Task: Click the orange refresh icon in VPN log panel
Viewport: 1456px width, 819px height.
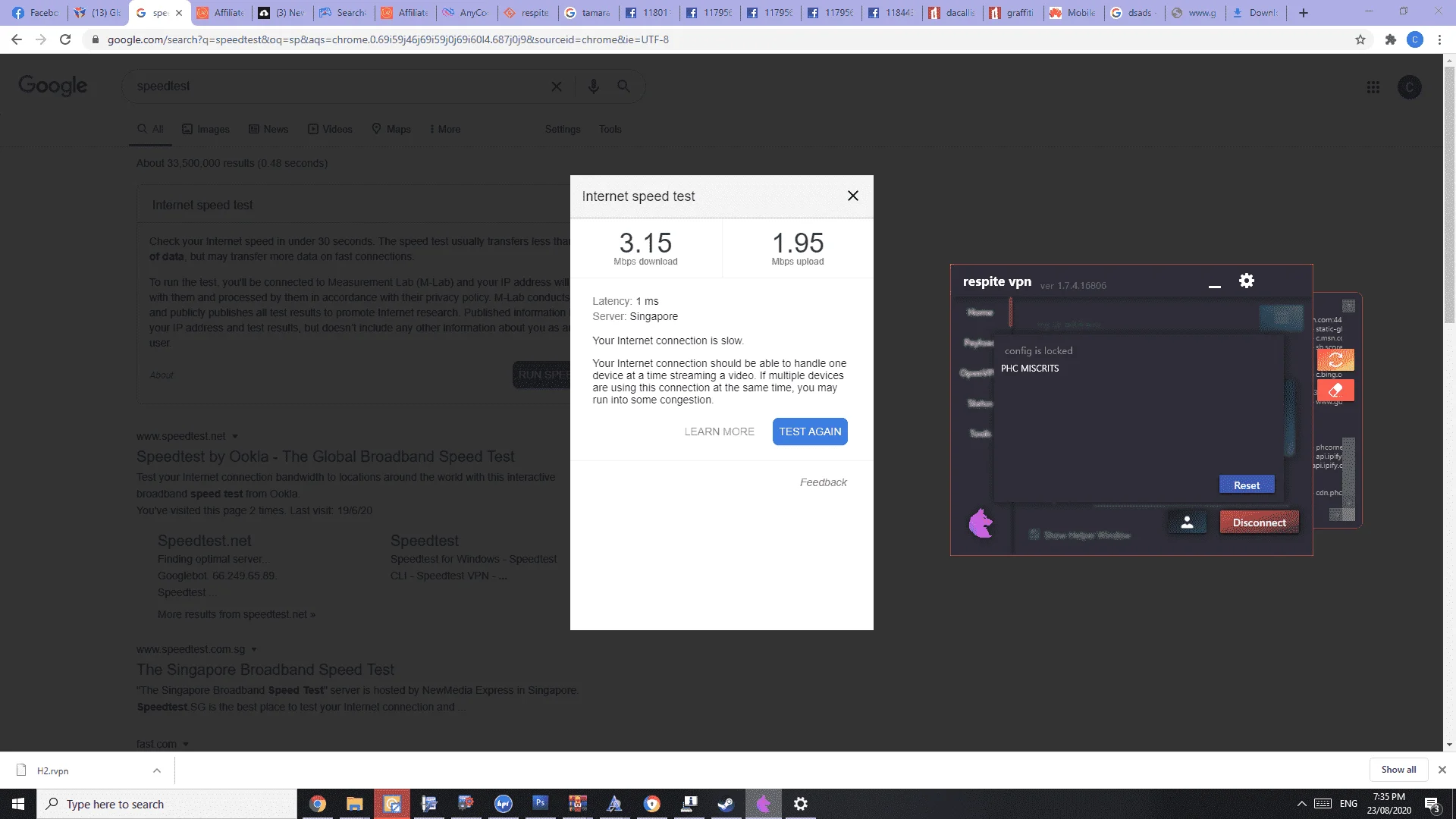Action: click(1335, 359)
